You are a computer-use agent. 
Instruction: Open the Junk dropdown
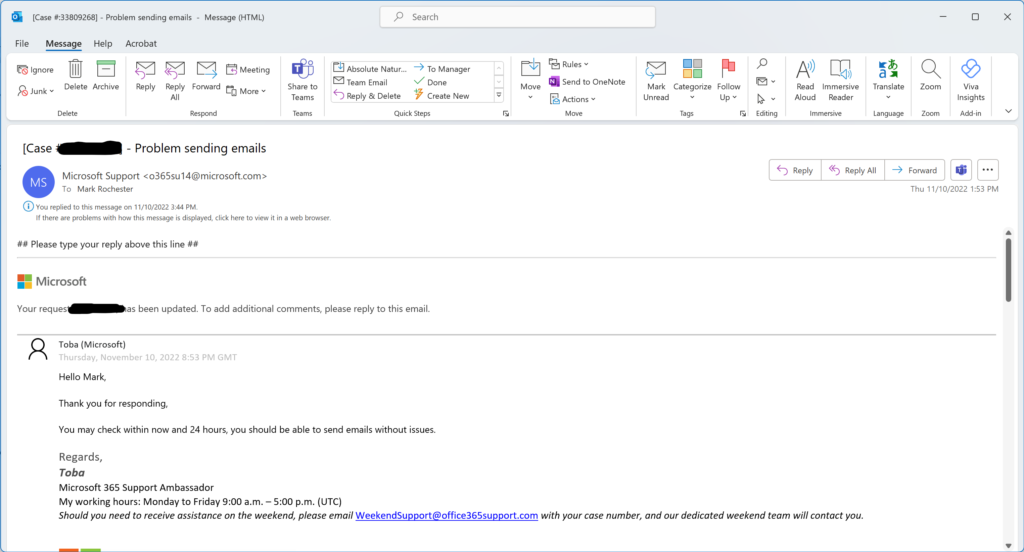[36, 91]
